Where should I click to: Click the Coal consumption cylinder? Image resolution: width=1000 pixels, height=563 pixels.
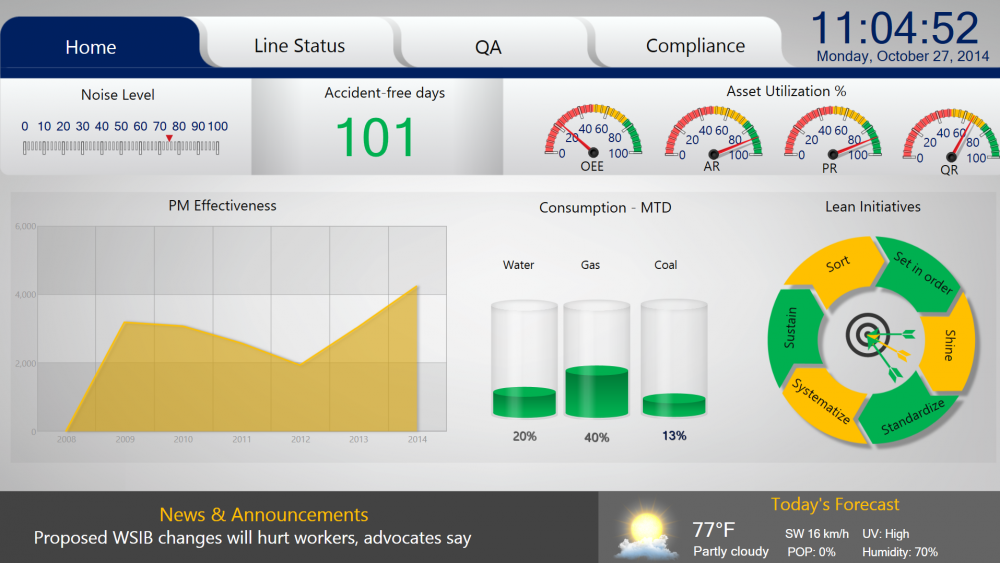click(673, 360)
